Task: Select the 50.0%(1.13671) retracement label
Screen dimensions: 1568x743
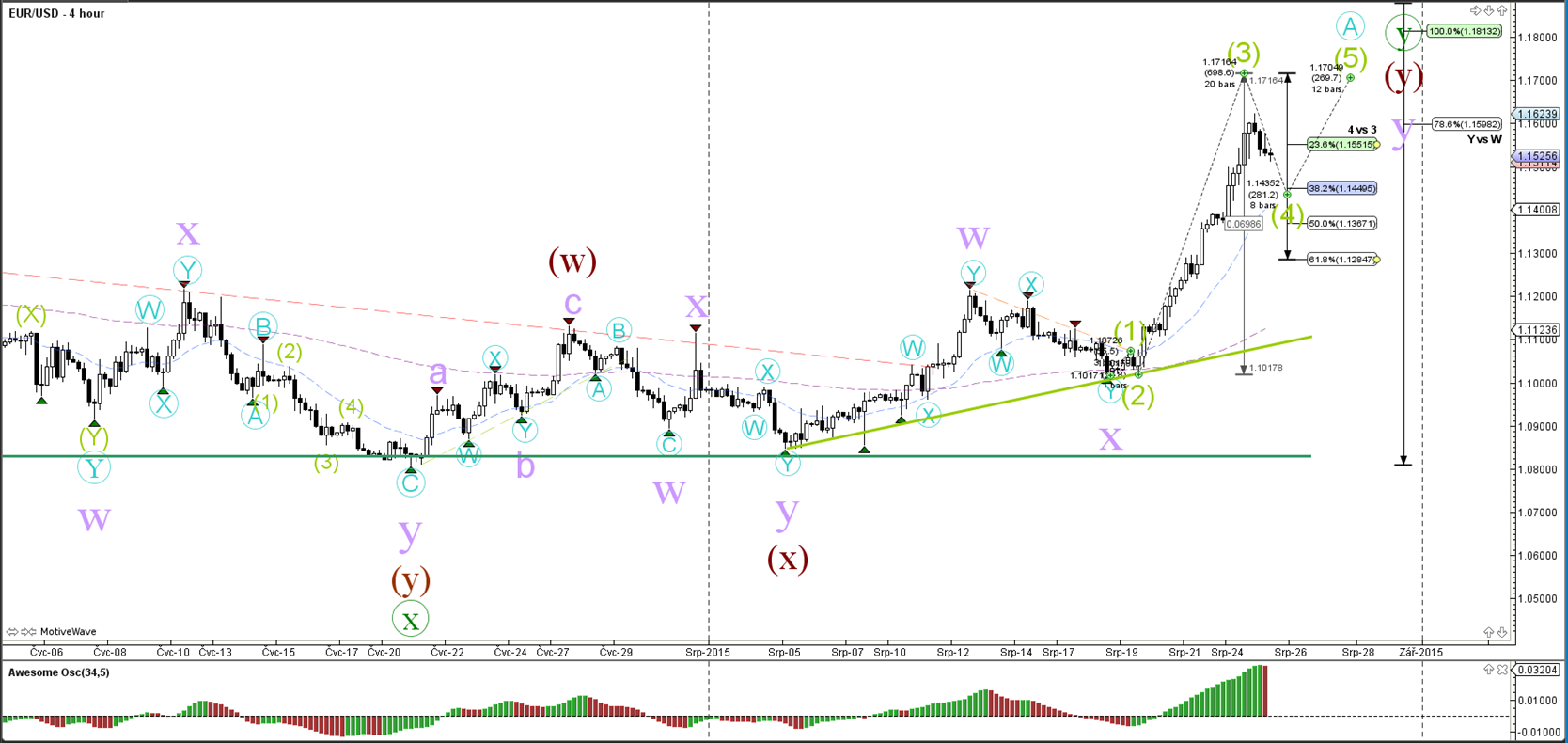Action: coord(1341,224)
